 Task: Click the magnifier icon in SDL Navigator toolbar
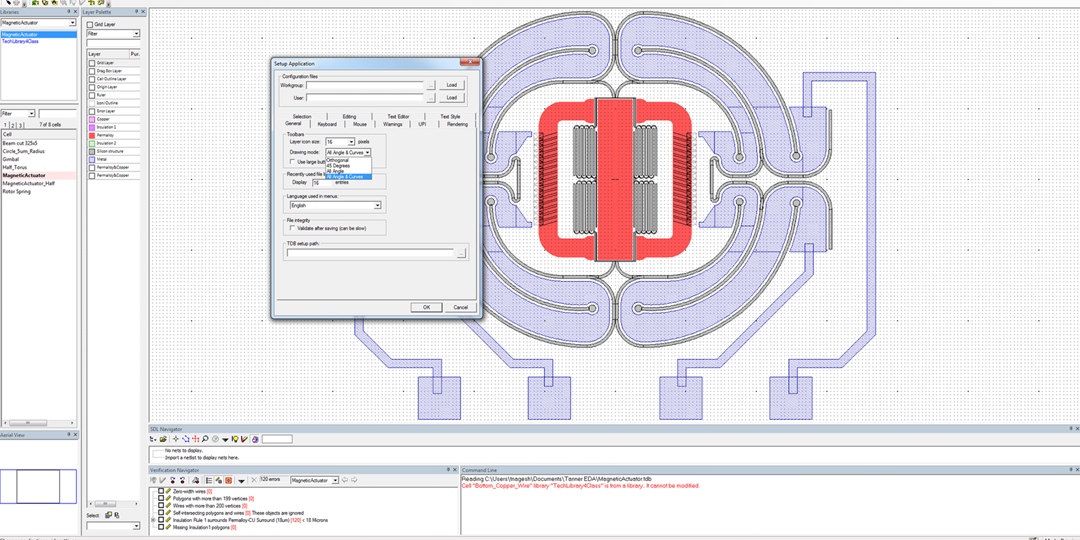click(205, 439)
